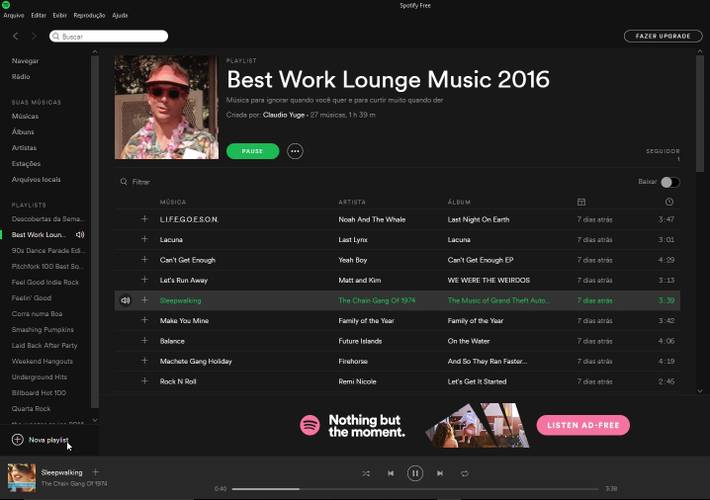The image size is (710, 500).
Task: Skip to previous track
Action: click(x=391, y=473)
